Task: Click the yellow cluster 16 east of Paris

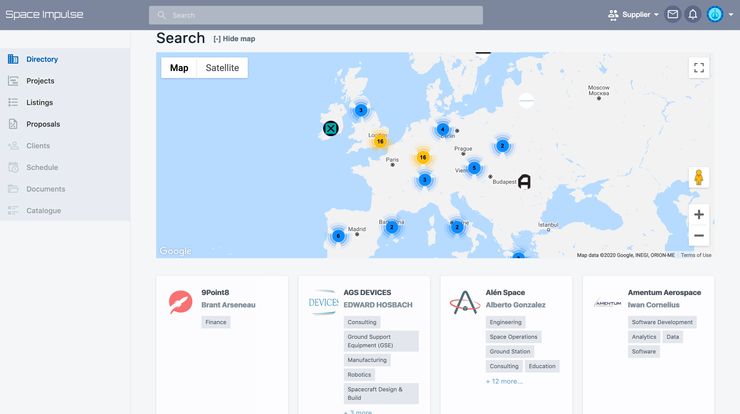Action: click(x=423, y=157)
